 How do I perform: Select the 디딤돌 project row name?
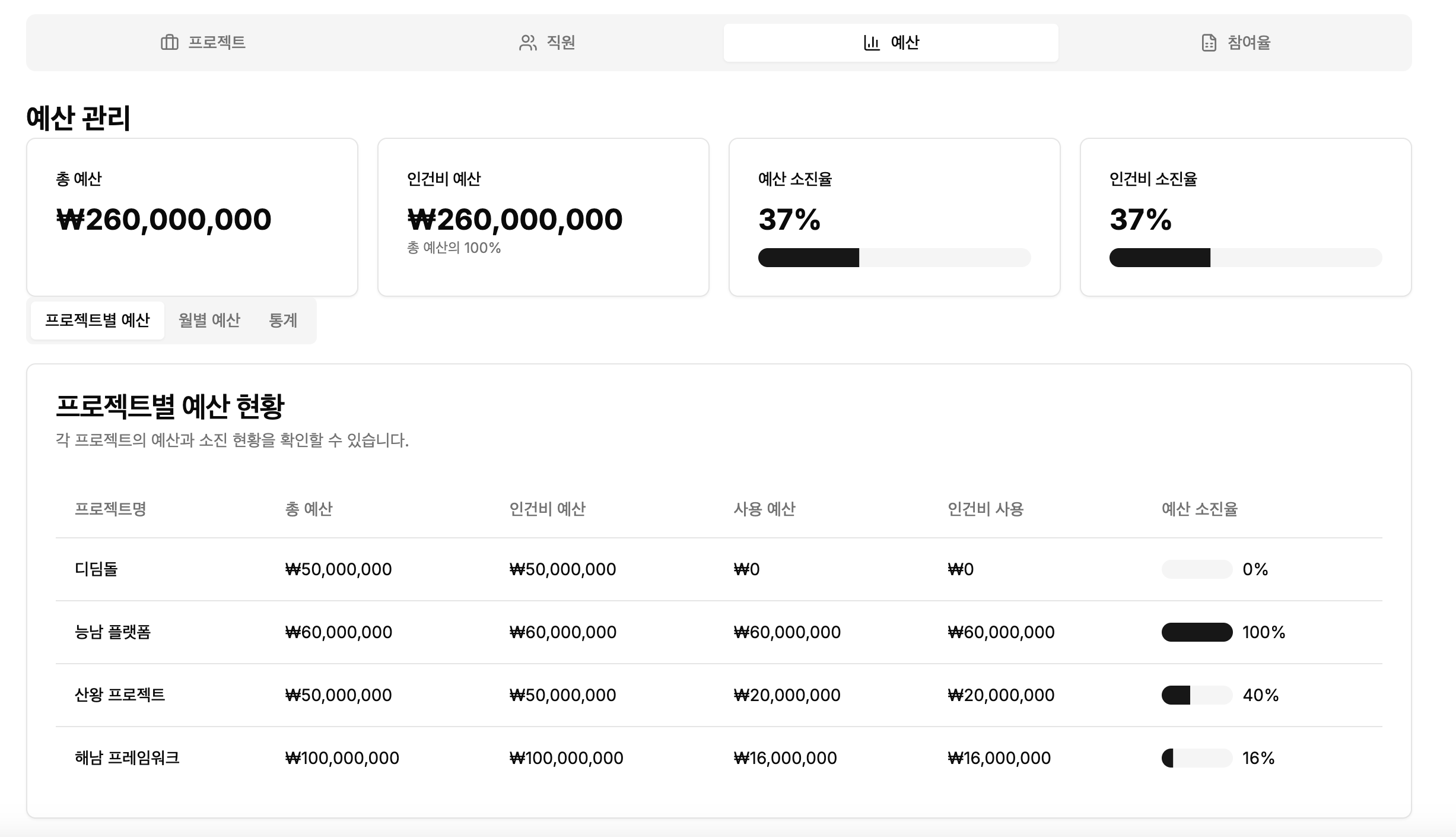[x=96, y=569]
